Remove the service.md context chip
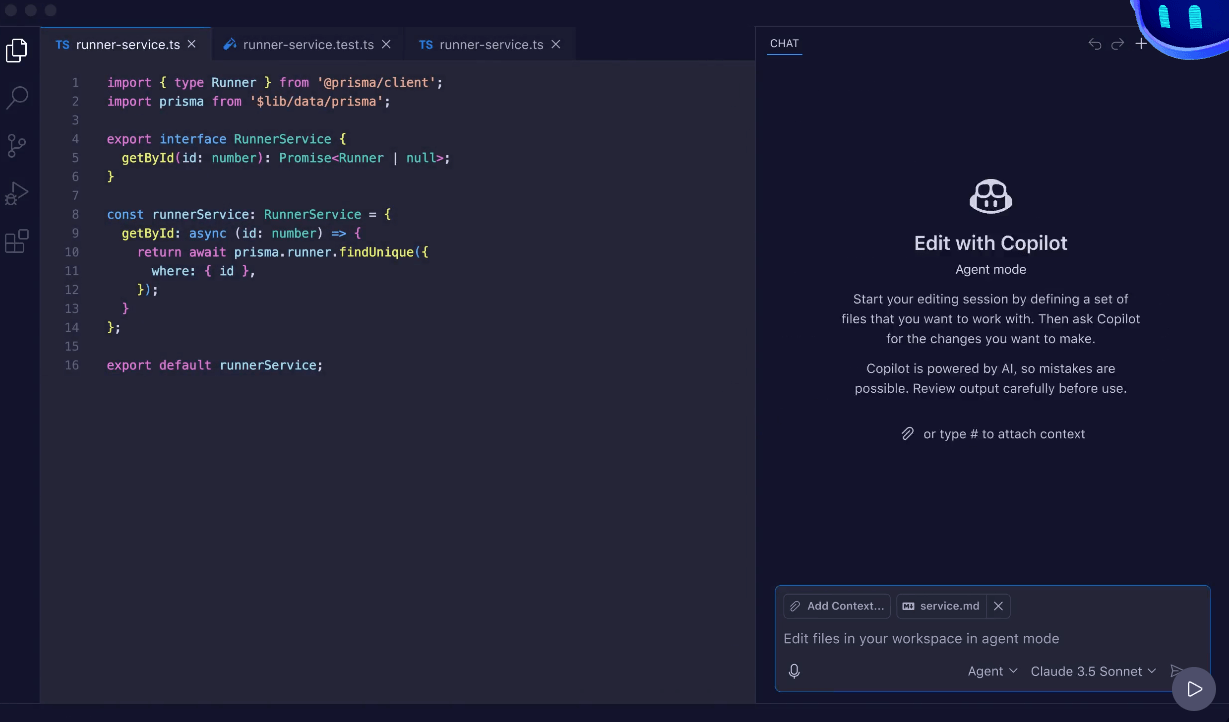This screenshot has width=1229, height=722. pyautogui.click(x=997, y=606)
